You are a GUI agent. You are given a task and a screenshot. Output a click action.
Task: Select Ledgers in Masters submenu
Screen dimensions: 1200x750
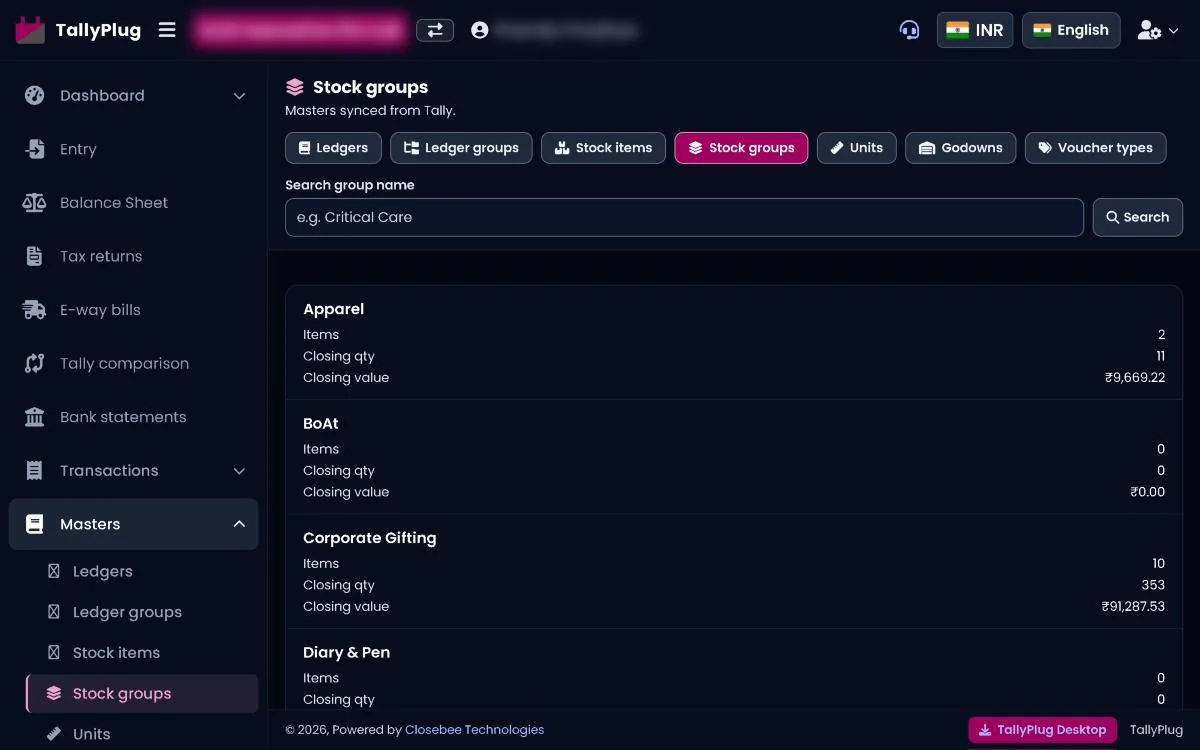point(142,571)
